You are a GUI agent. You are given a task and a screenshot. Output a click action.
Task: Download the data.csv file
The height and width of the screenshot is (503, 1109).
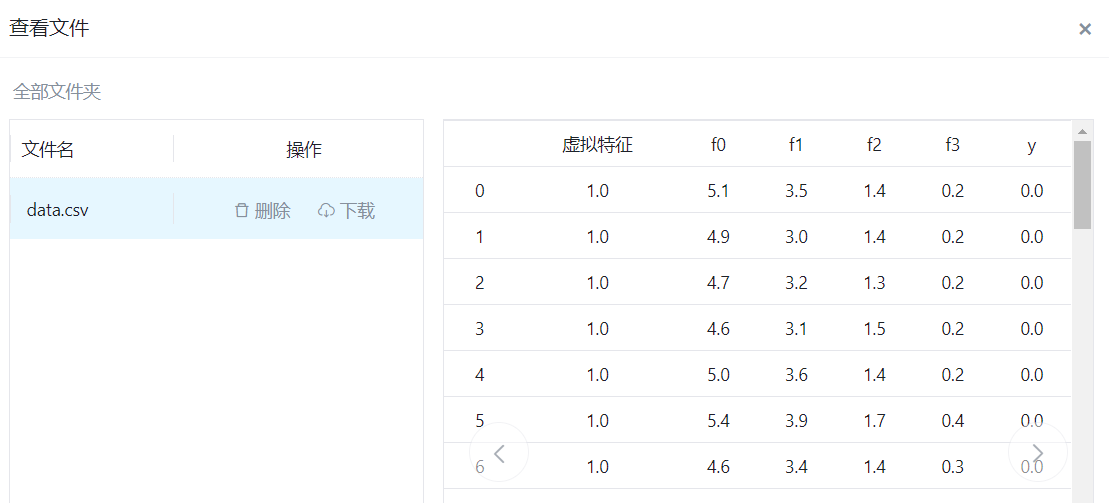[347, 211]
